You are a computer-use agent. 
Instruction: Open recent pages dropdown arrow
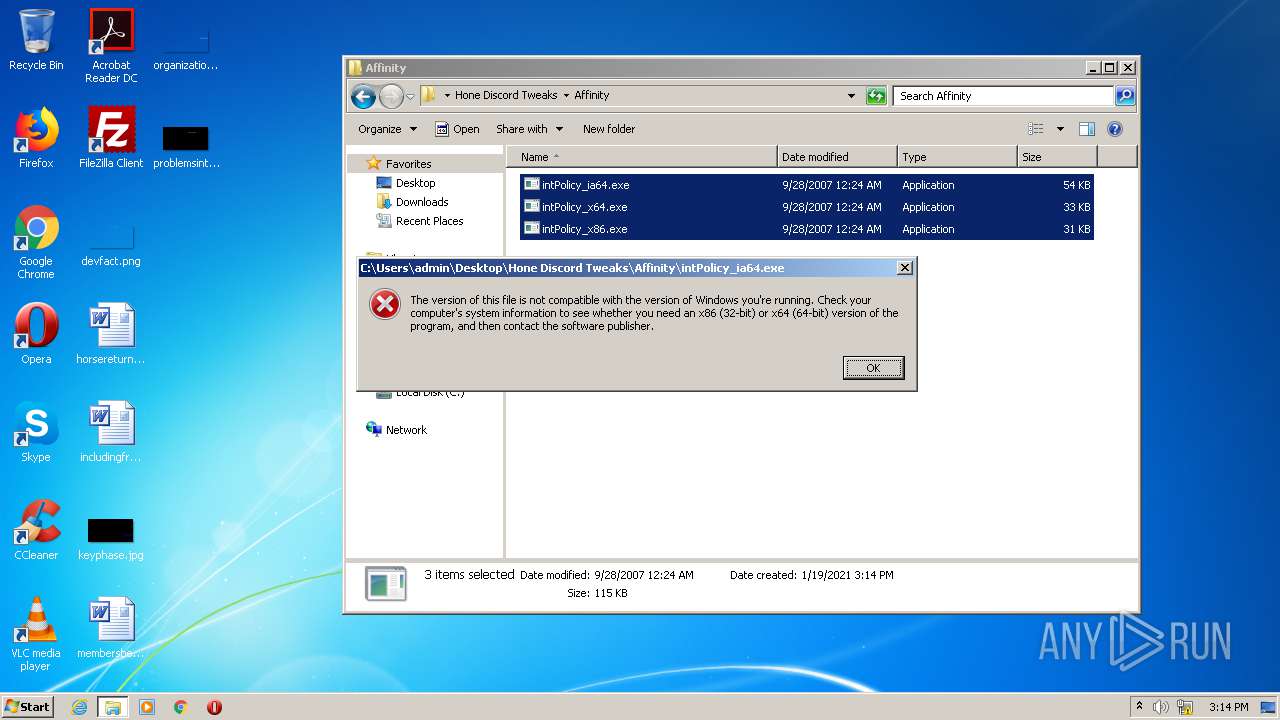410,96
